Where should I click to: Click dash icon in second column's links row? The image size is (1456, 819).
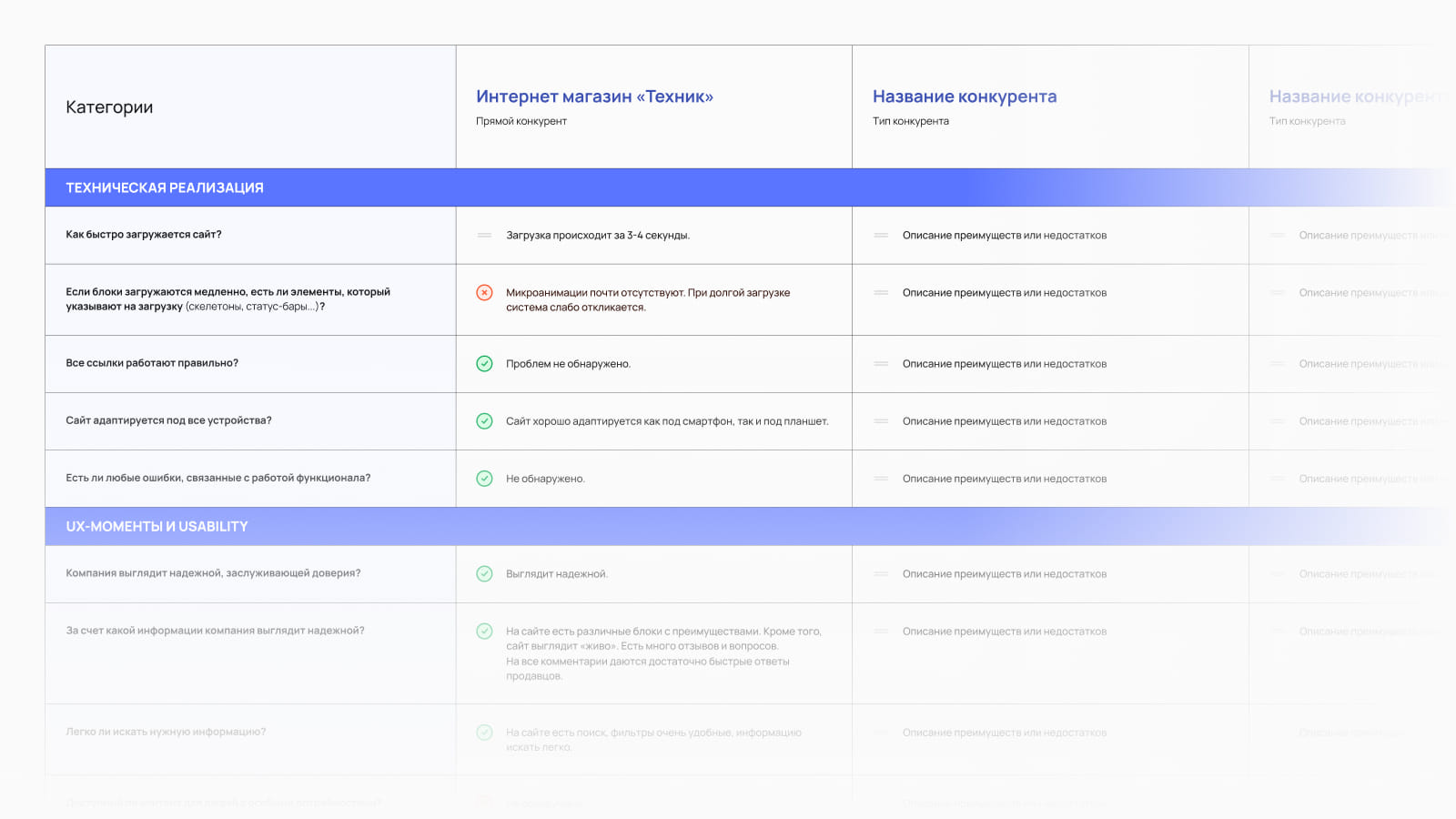point(880,364)
